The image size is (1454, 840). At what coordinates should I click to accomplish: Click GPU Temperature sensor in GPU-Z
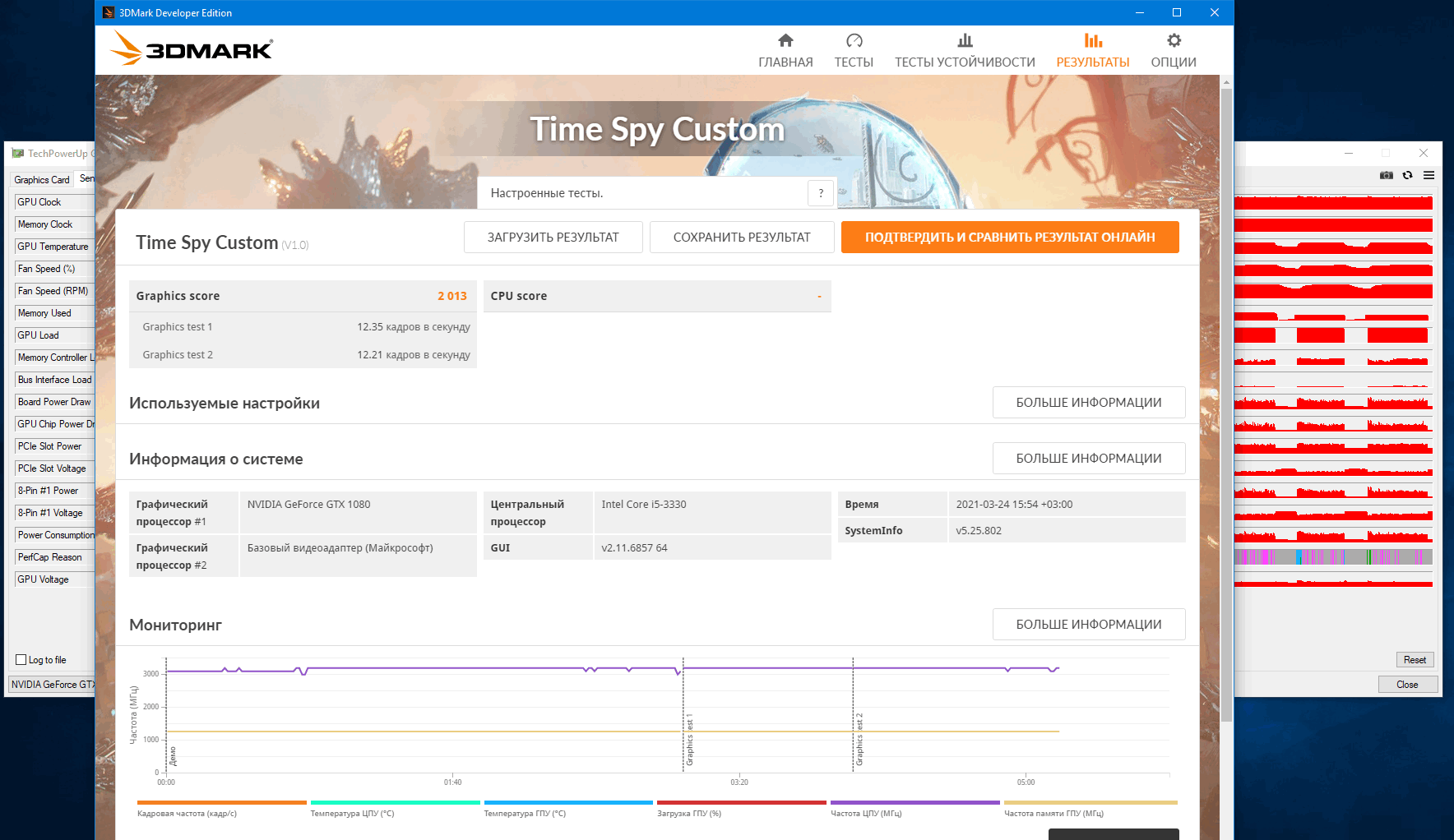pyautogui.click(x=54, y=247)
